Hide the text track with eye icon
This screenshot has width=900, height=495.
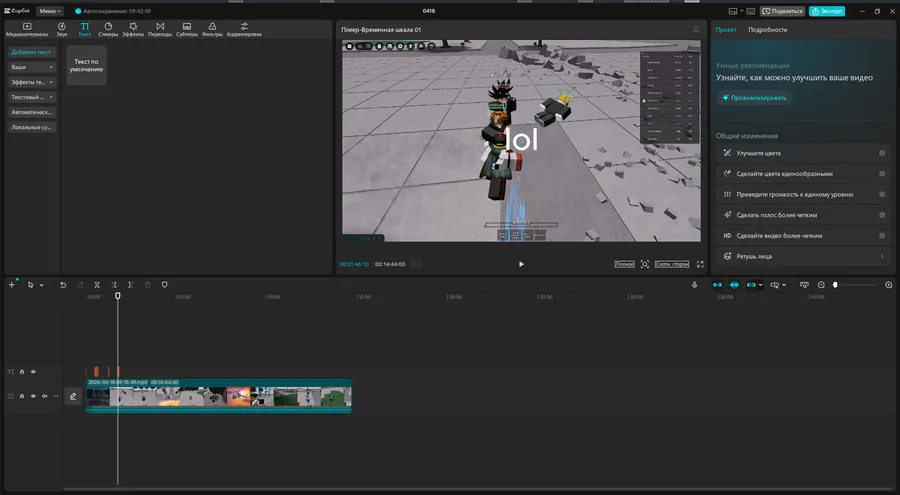pyautogui.click(x=33, y=372)
